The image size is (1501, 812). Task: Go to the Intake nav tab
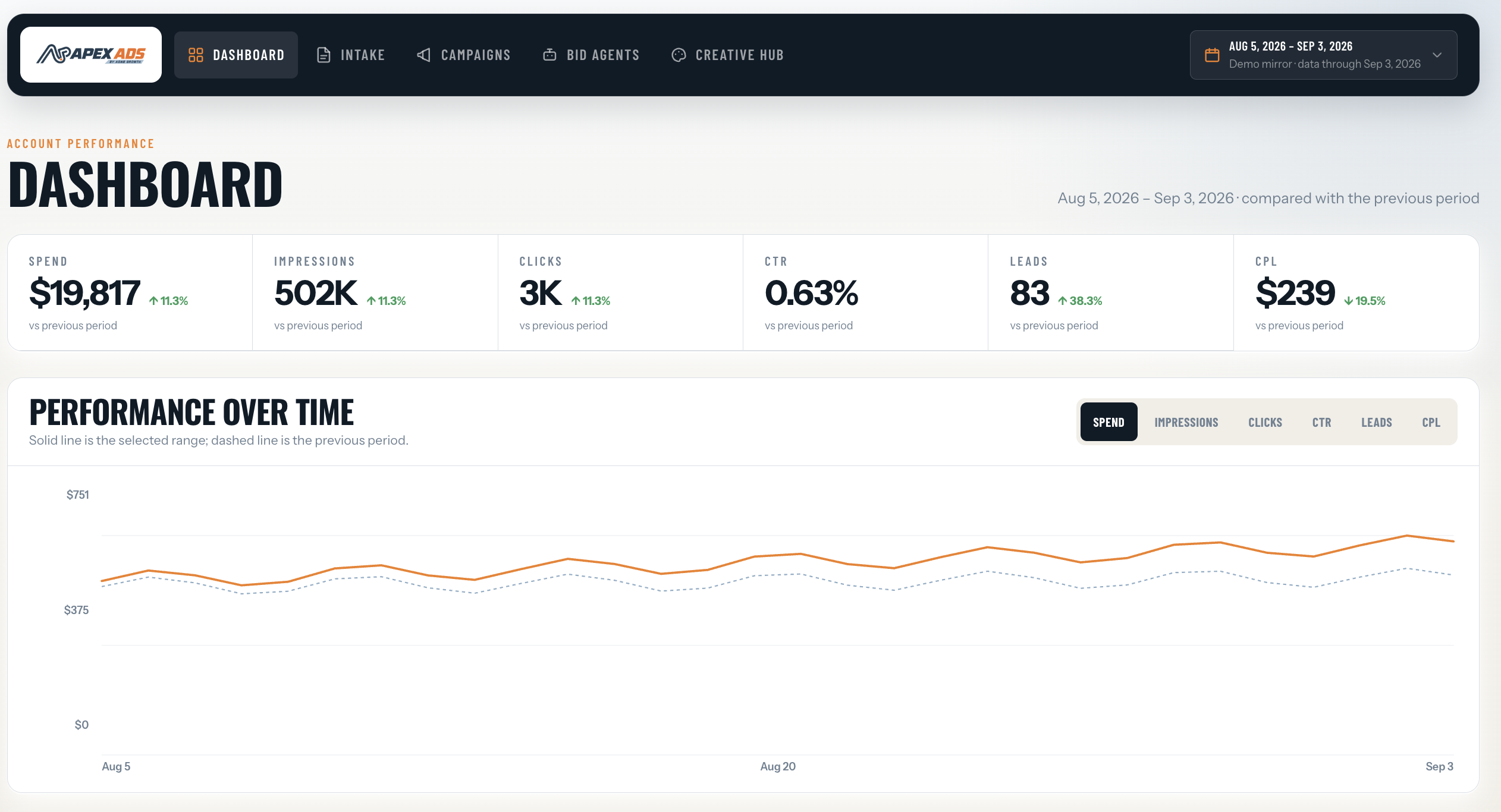coord(351,55)
